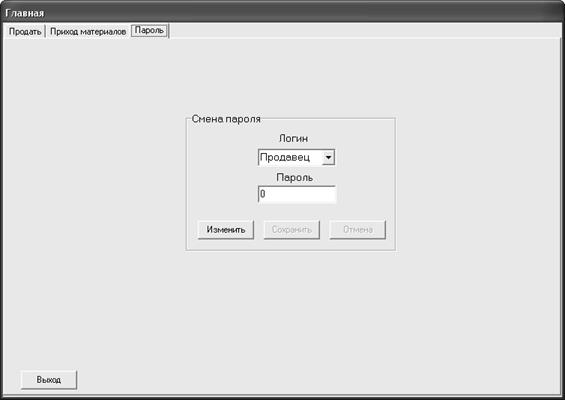Expand the Логин dropdown arrow
Viewport: 565px width, 400px height.
click(328, 157)
